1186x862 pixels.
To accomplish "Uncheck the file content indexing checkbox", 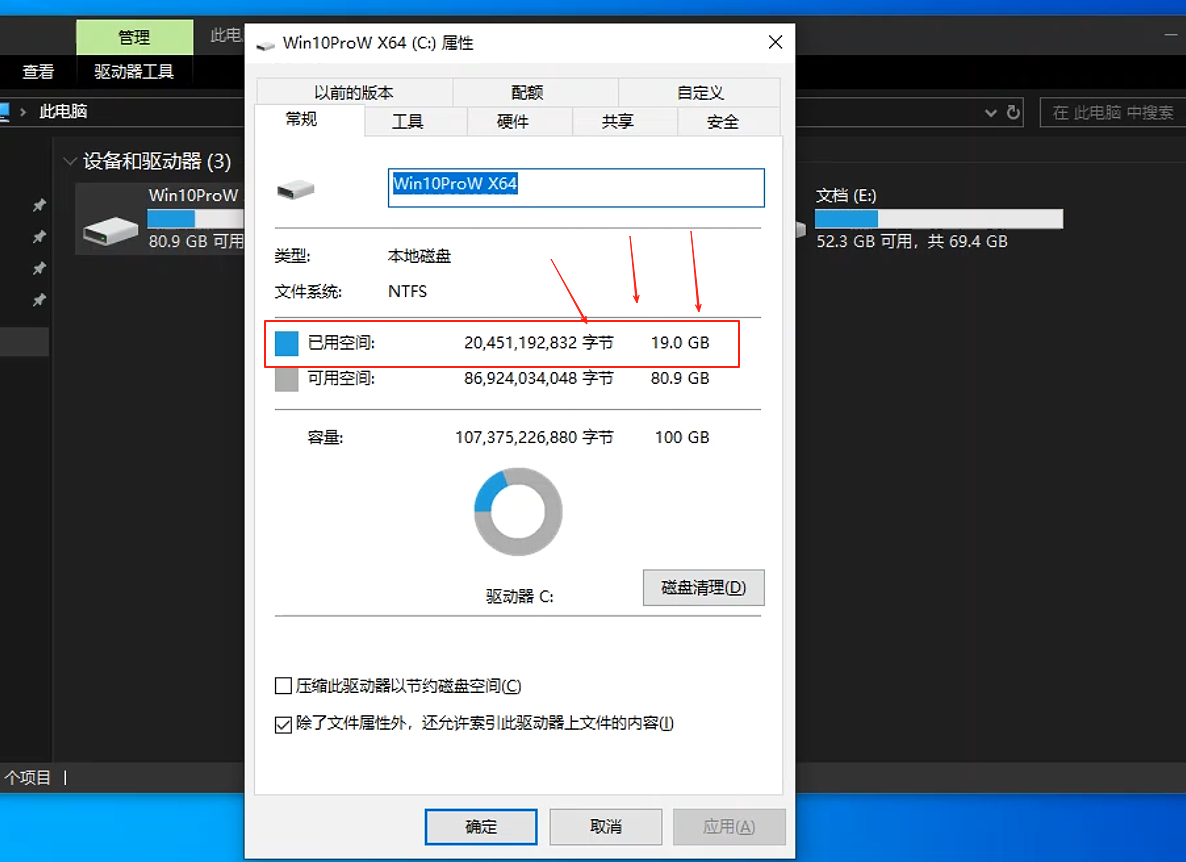I will pyautogui.click(x=283, y=724).
